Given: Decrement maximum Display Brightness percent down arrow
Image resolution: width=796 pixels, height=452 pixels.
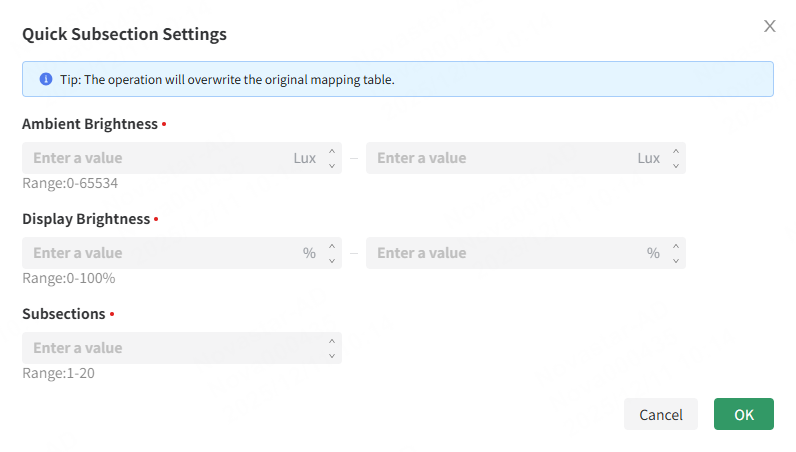Looking at the screenshot, I should pyautogui.click(x=676, y=260).
